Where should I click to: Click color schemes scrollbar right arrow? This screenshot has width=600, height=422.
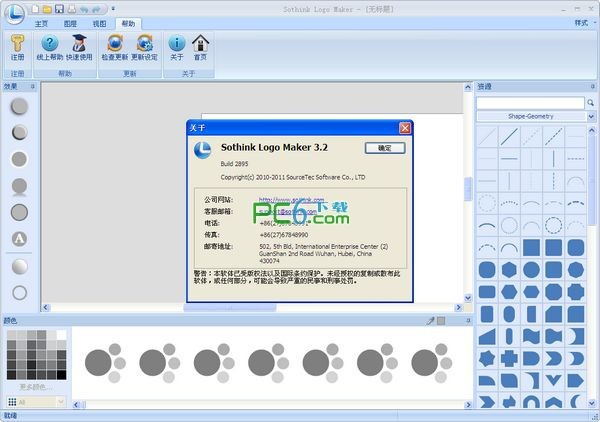(x=468, y=404)
